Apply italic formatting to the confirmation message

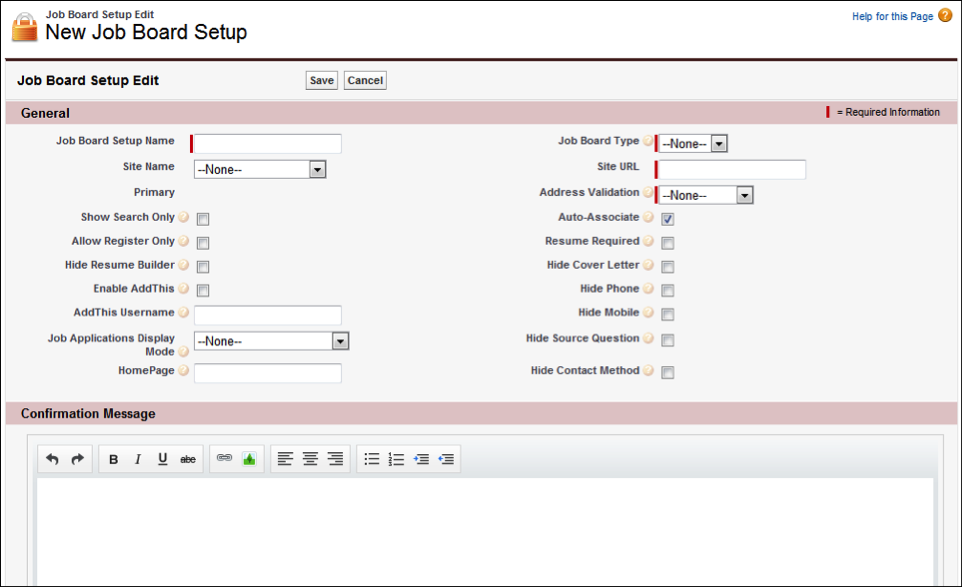pyautogui.click(x=137, y=459)
